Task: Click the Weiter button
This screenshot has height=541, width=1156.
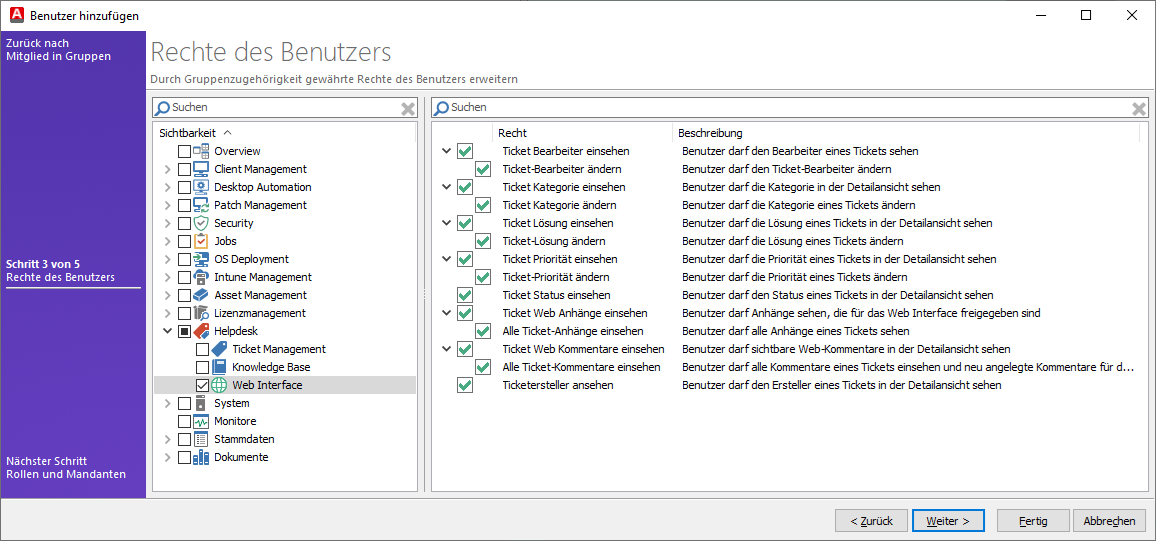Action: click(948, 520)
